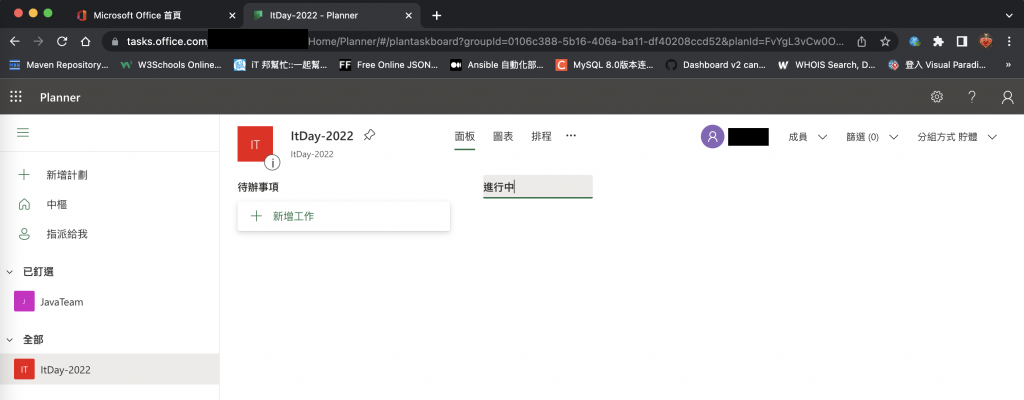Open Ansible 自動化部 bookmark
This screenshot has height=400, width=1024.
tap(496, 65)
